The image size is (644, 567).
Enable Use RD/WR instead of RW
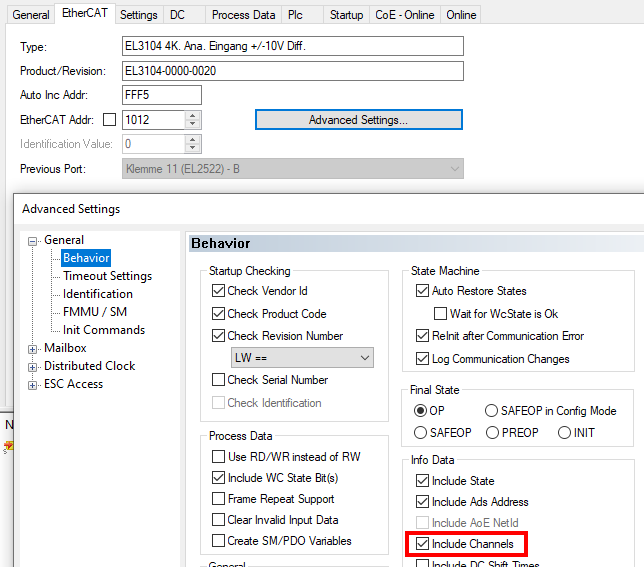pyautogui.click(x=218, y=457)
